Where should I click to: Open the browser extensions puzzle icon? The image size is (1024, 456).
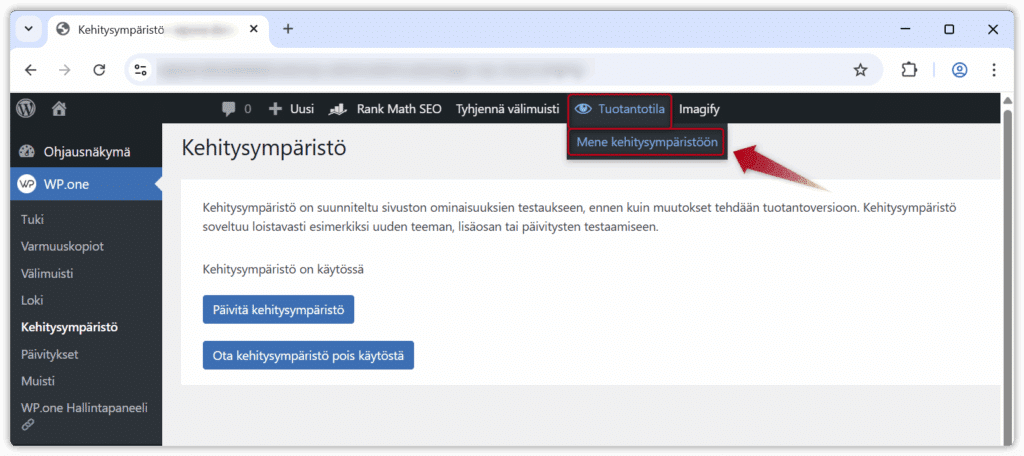[909, 70]
